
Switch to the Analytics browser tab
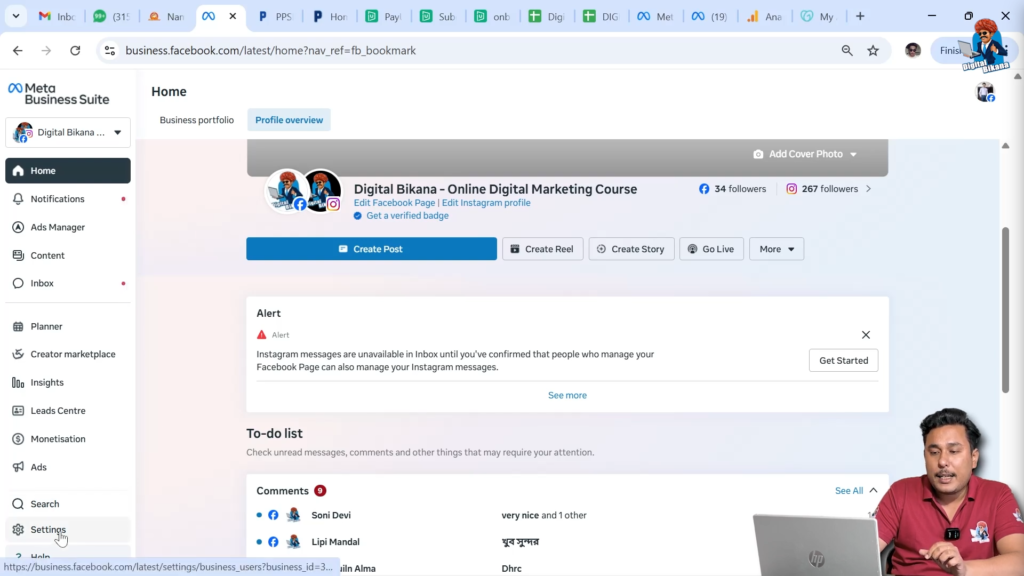click(765, 16)
